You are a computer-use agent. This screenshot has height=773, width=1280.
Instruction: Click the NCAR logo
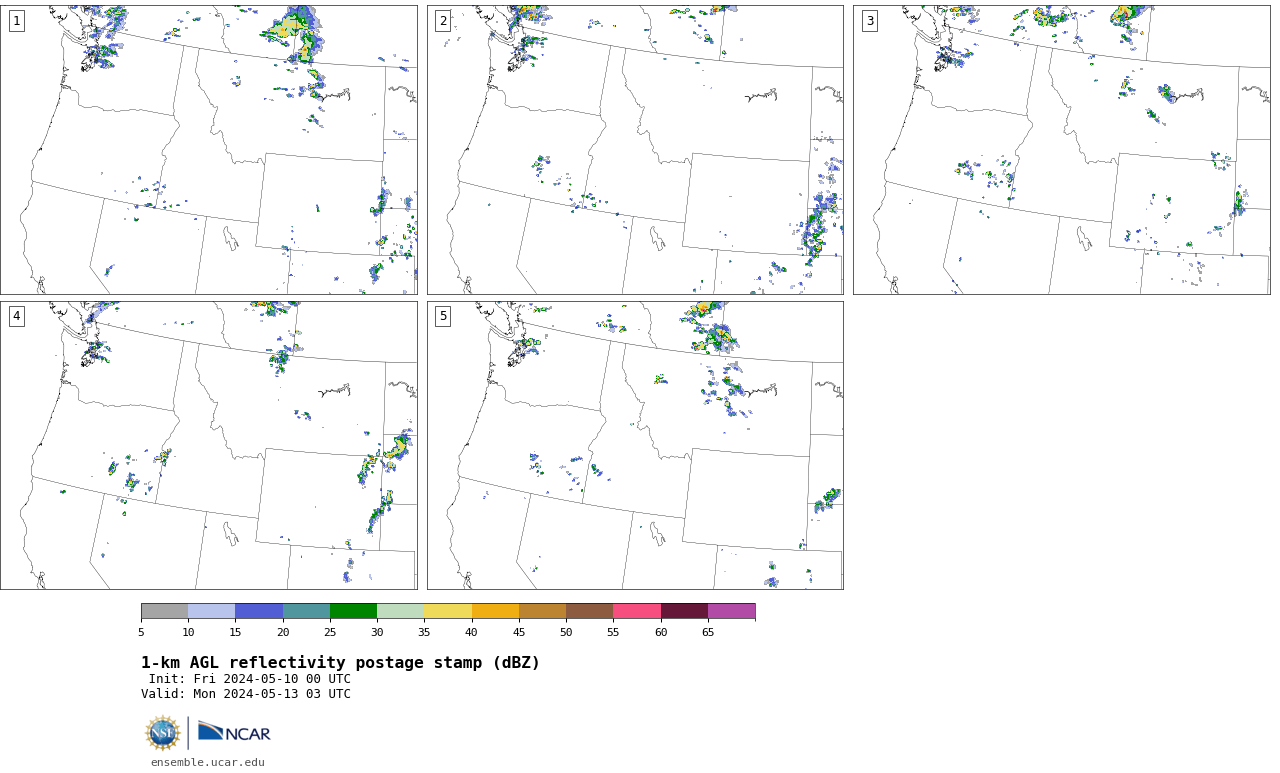click(x=234, y=733)
